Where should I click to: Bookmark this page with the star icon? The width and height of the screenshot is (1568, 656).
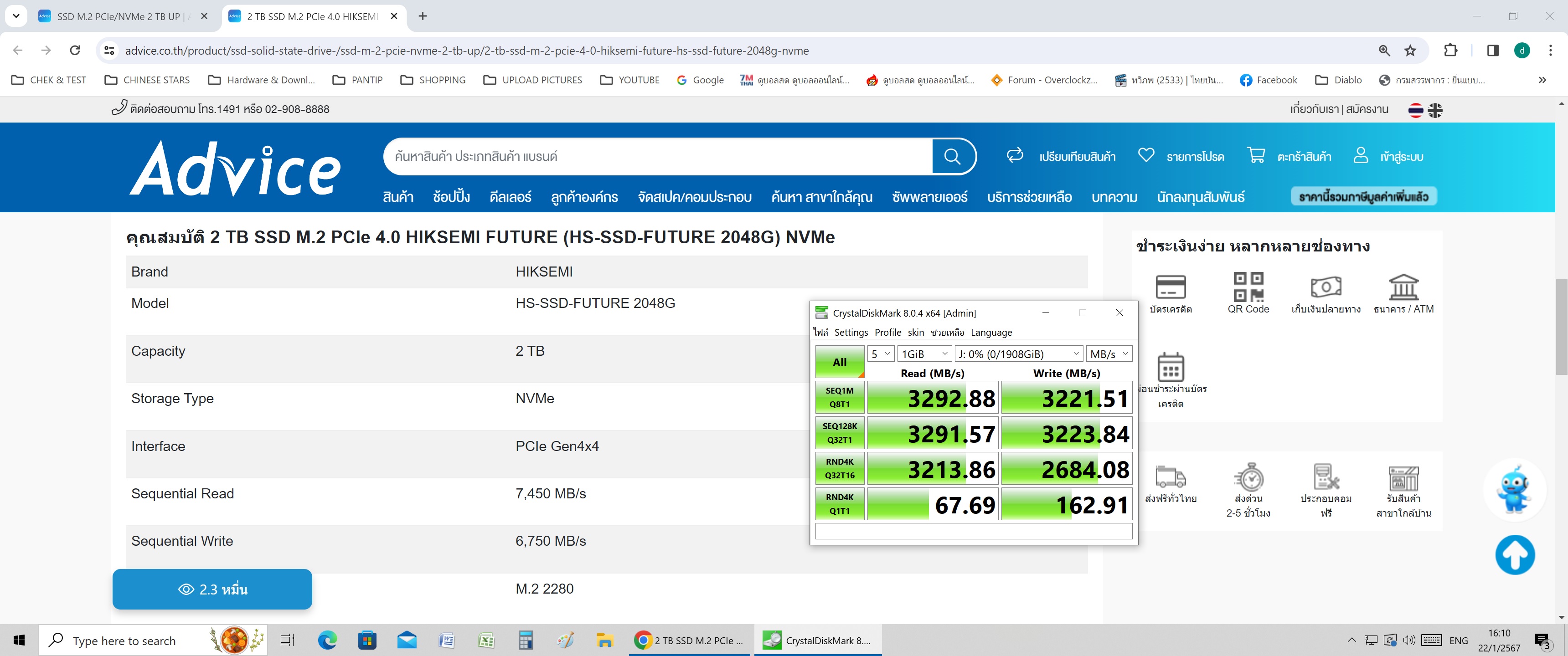[x=1410, y=51]
